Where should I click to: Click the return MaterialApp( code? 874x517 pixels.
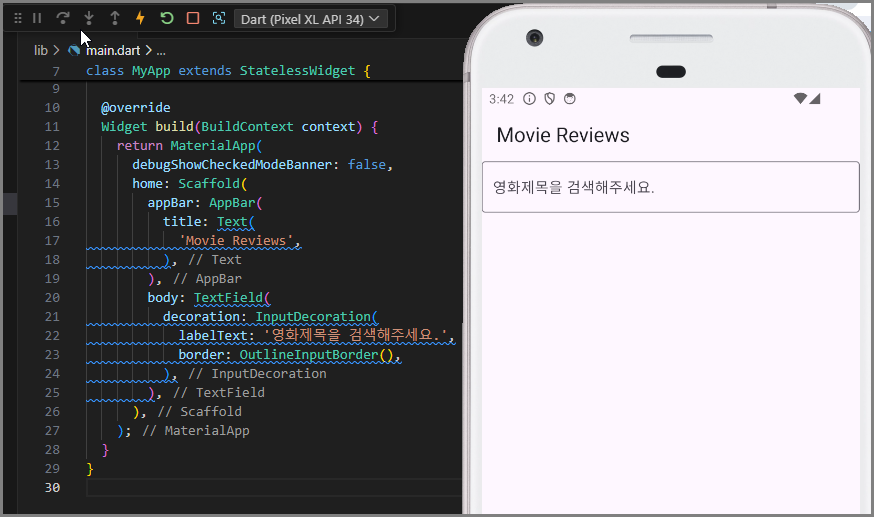click(x=189, y=146)
